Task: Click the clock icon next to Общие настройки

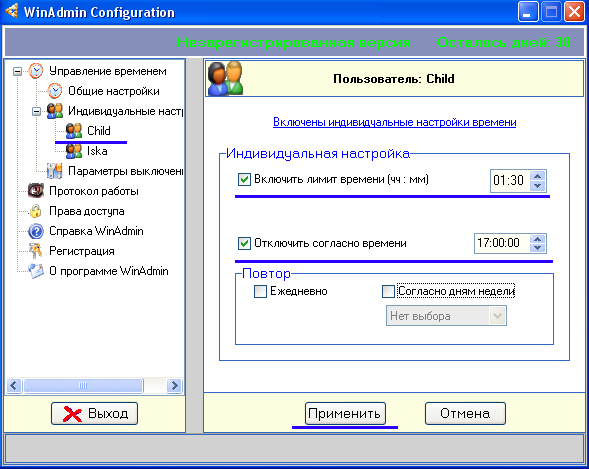Action: tap(55, 90)
